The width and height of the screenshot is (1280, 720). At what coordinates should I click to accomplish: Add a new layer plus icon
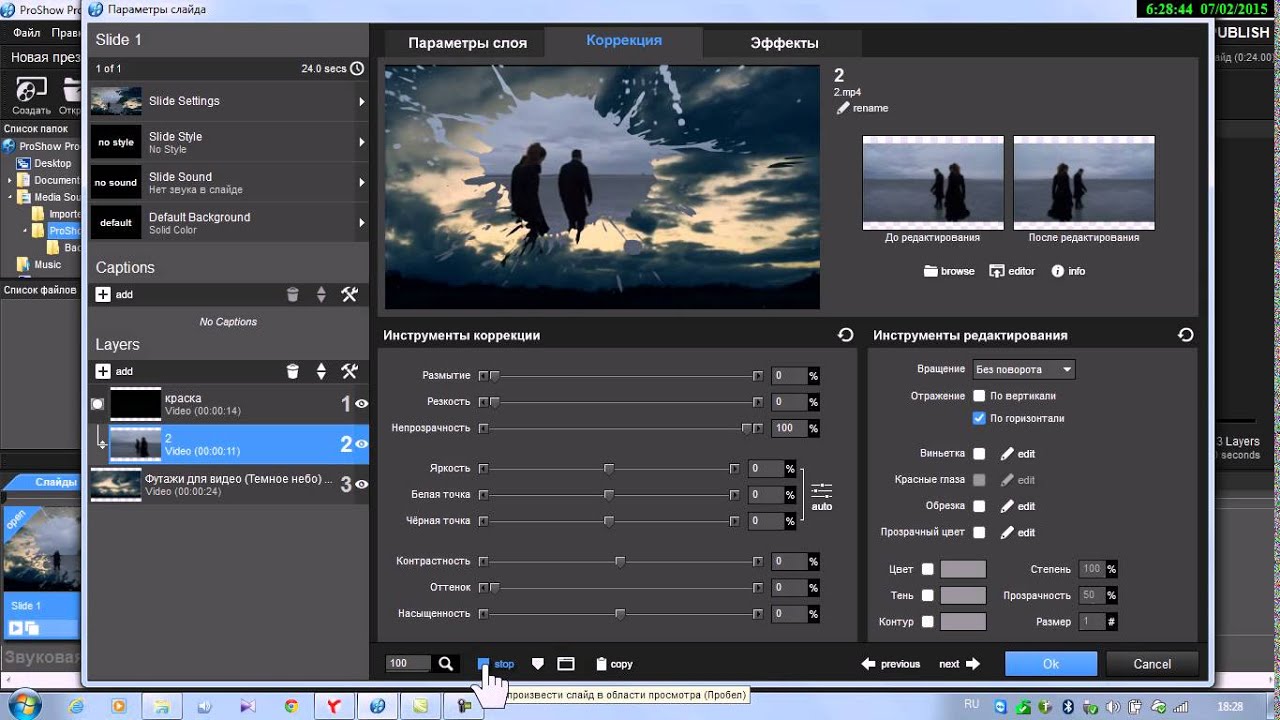pyautogui.click(x=103, y=371)
